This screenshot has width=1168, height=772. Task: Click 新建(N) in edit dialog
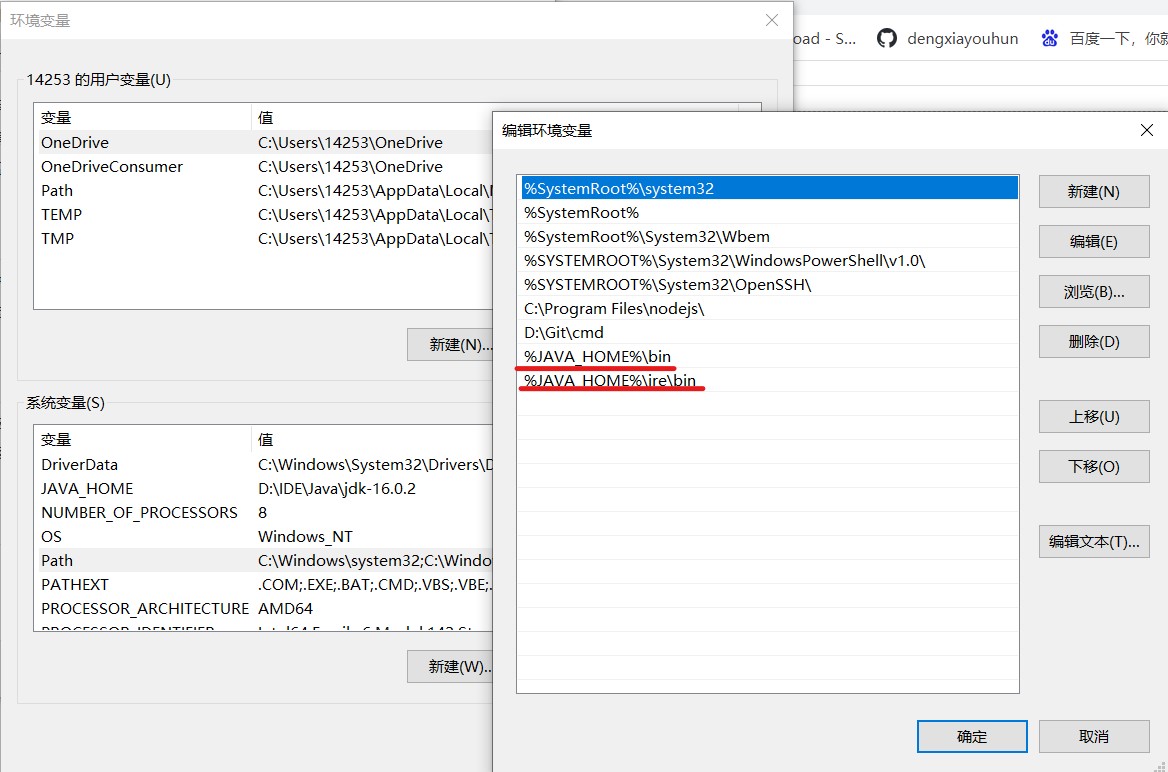(1094, 192)
